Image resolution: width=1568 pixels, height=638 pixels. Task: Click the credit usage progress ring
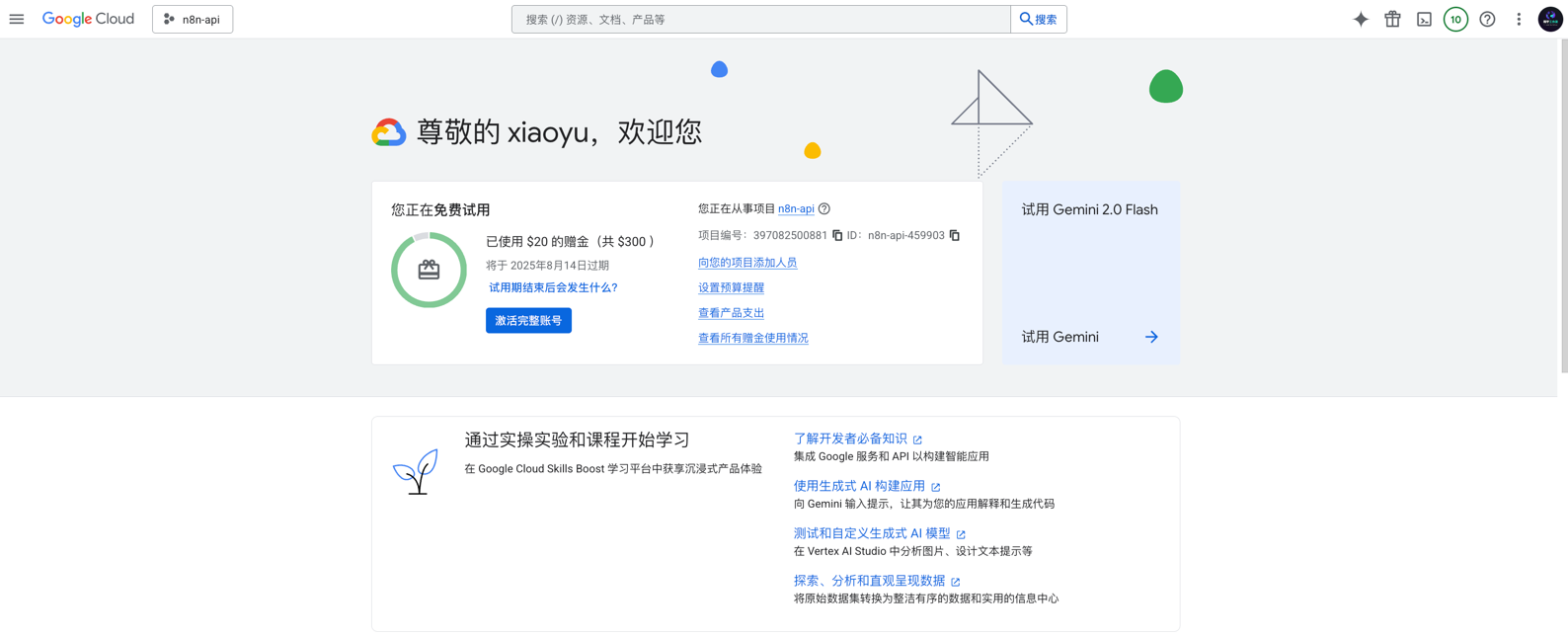pos(429,270)
